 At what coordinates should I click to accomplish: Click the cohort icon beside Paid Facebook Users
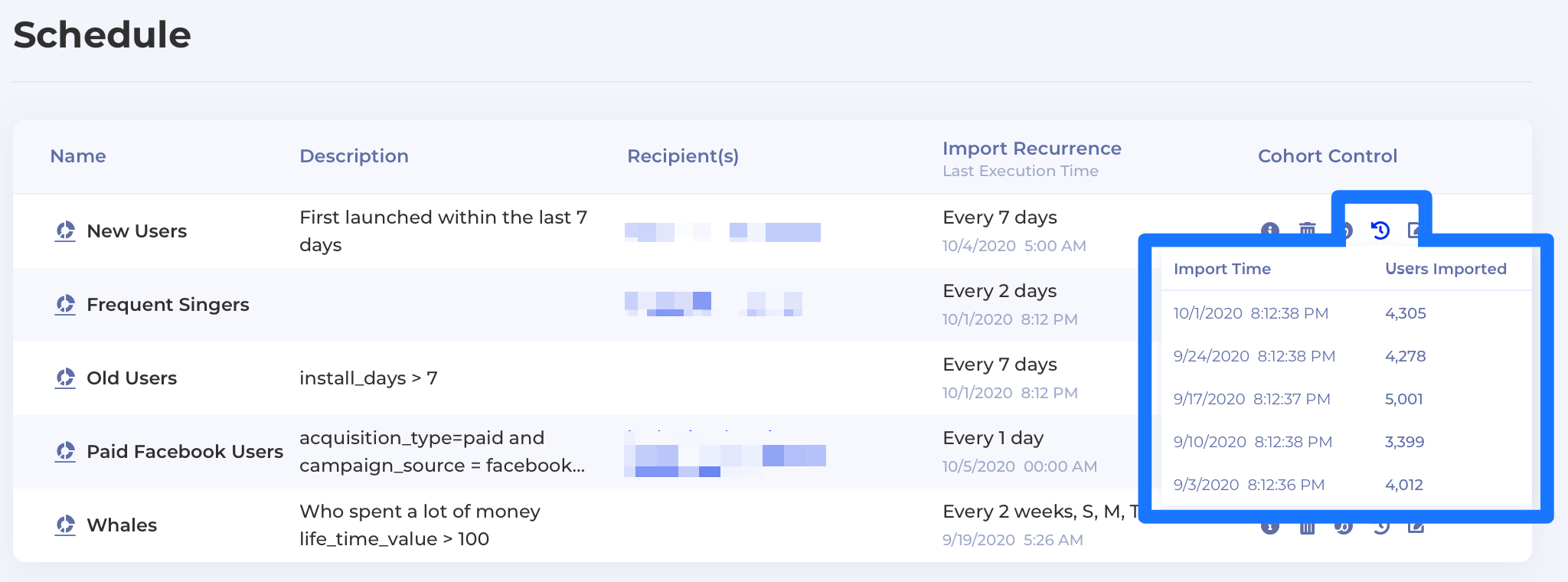click(65, 452)
